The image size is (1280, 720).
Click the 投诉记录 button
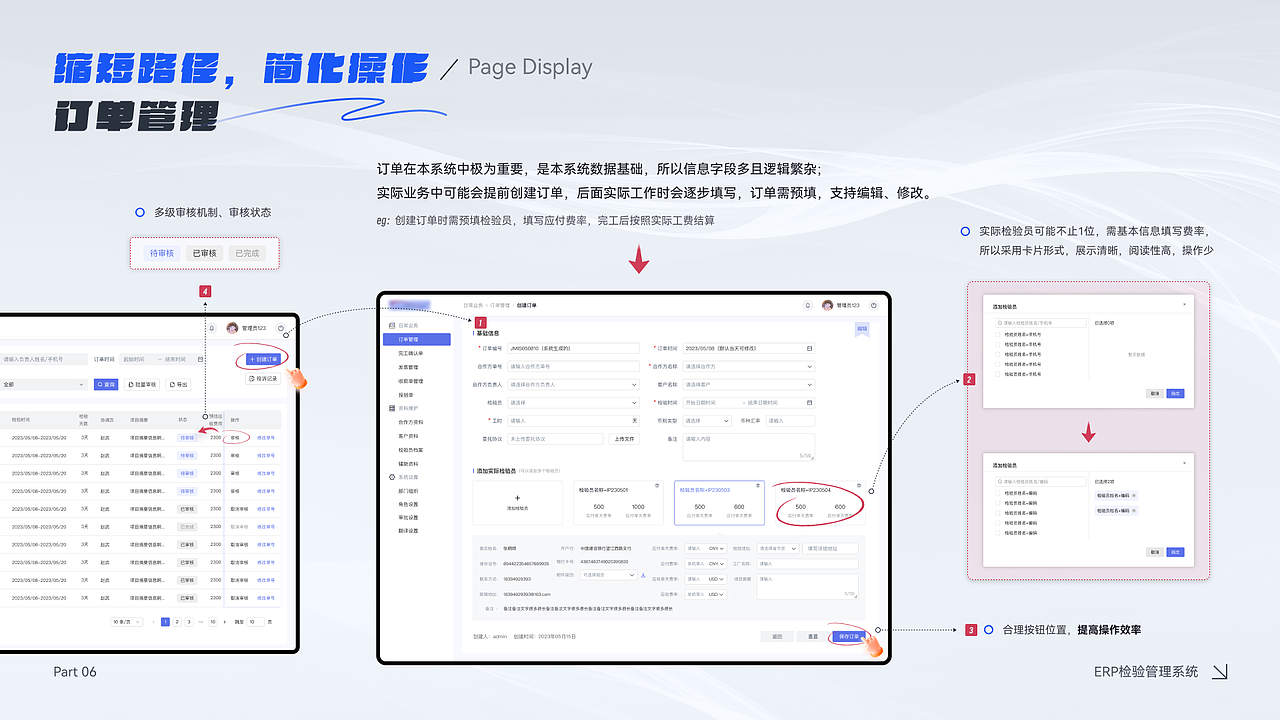click(x=265, y=379)
